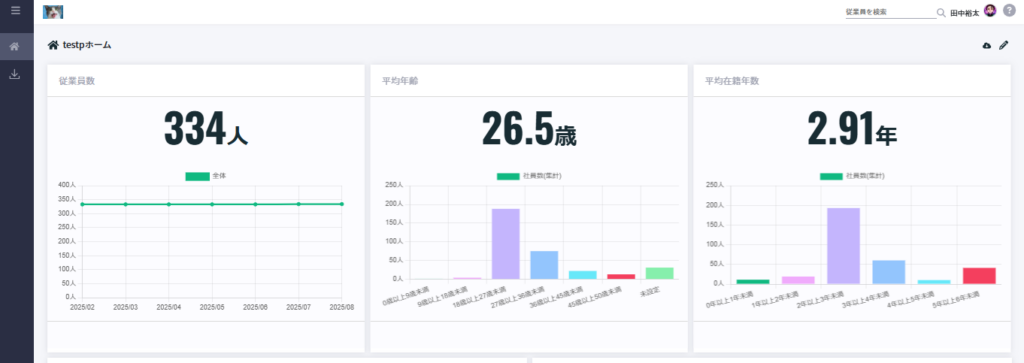Click the cloud download icon

click(987, 45)
